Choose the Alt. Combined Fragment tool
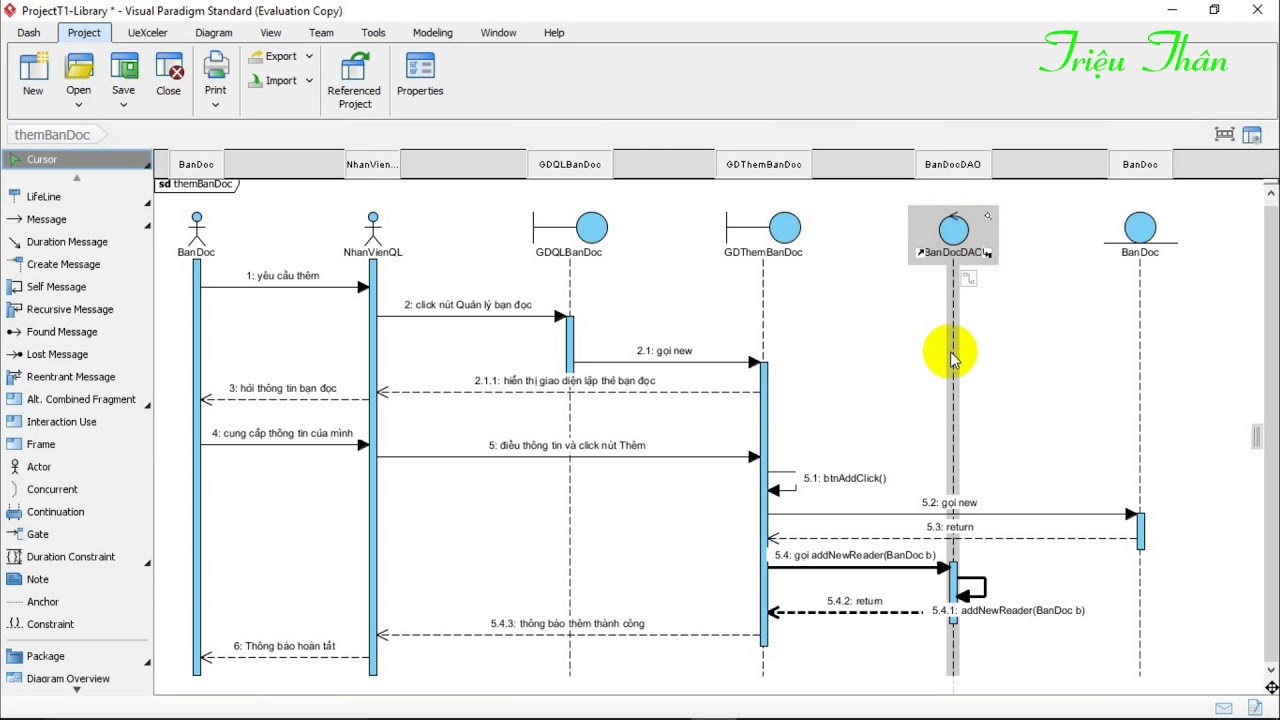 click(81, 399)
